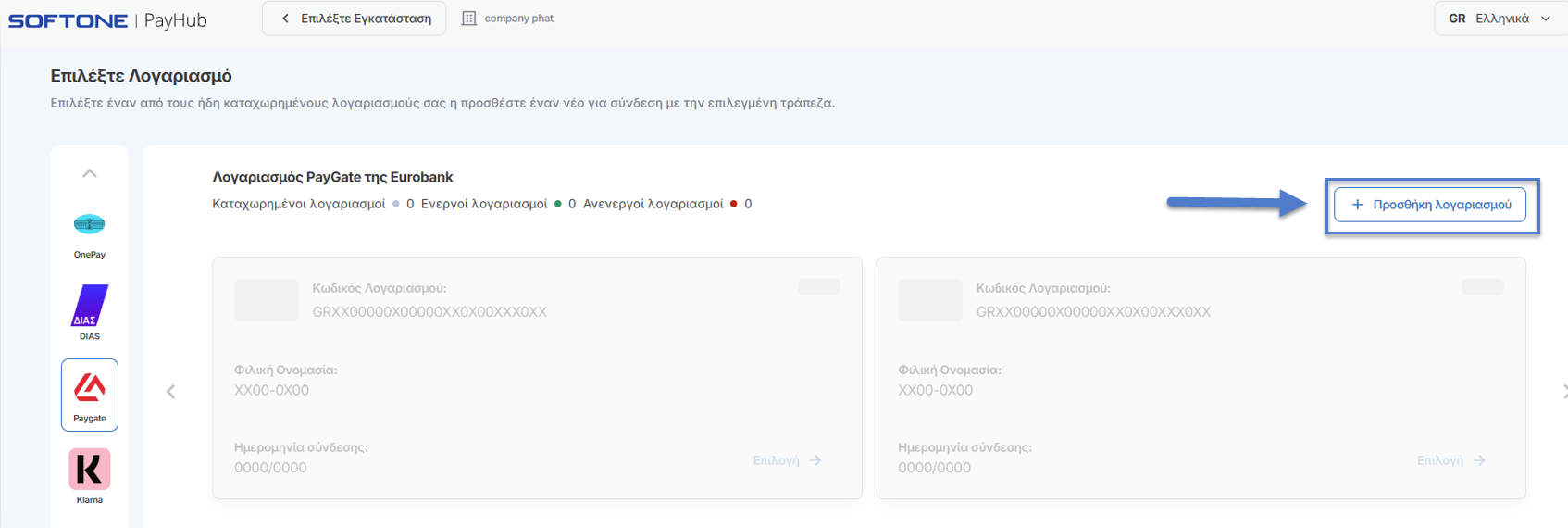Click the company phat label
Viewport: 1568px width, 528px height.
point(518,19)
